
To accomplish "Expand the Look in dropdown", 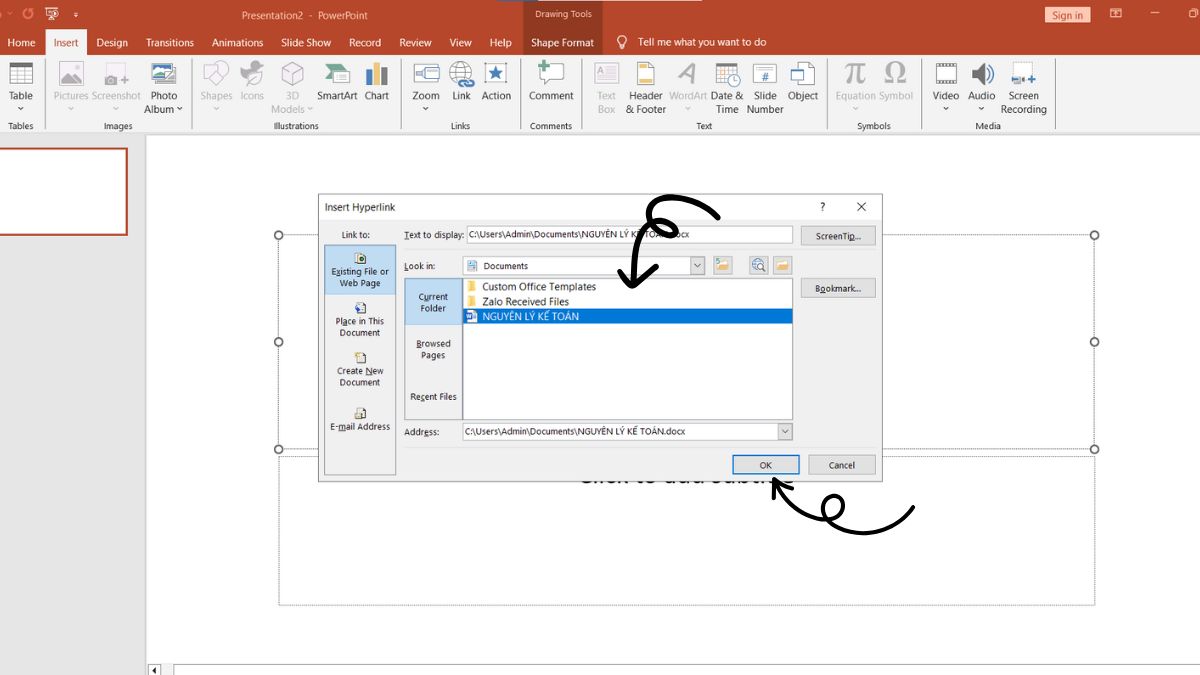I will (697, 266).
